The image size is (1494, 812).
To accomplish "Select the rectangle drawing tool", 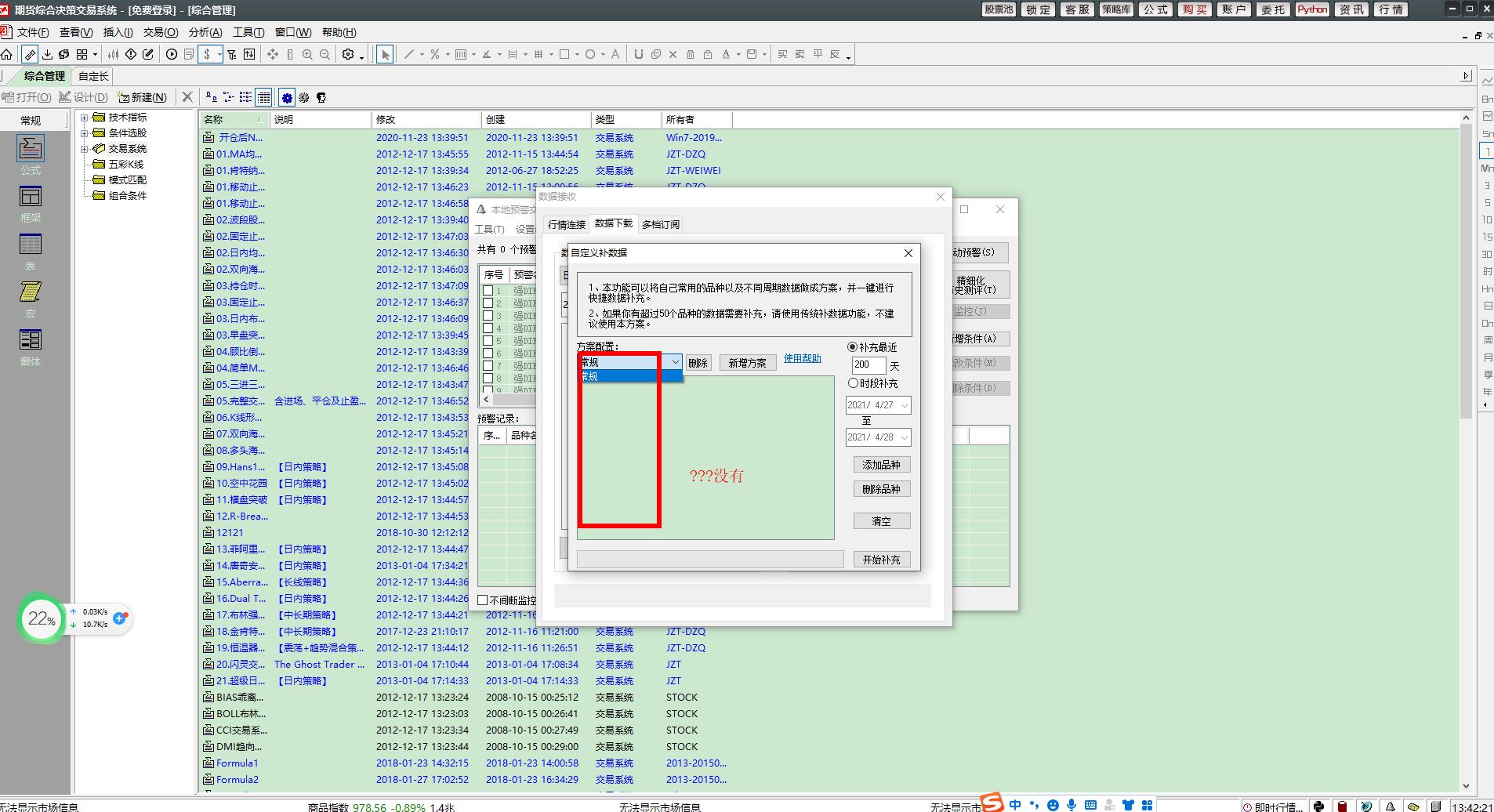I will tap(564, 54).
